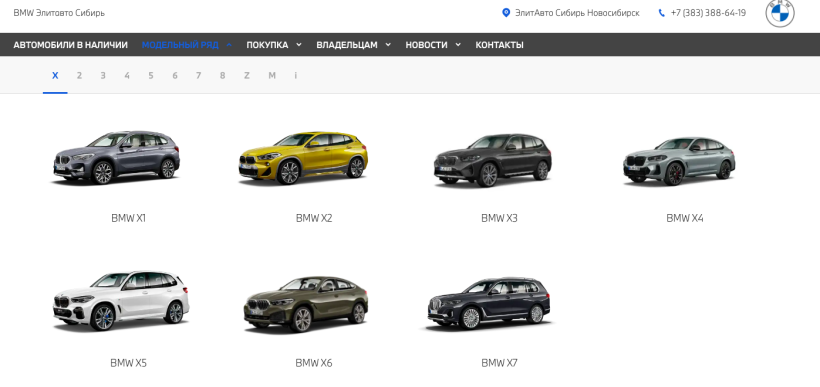This screenshot has height=387, width=820.
Task: Open the BMW X3 label link
Action: coord(499,219)
